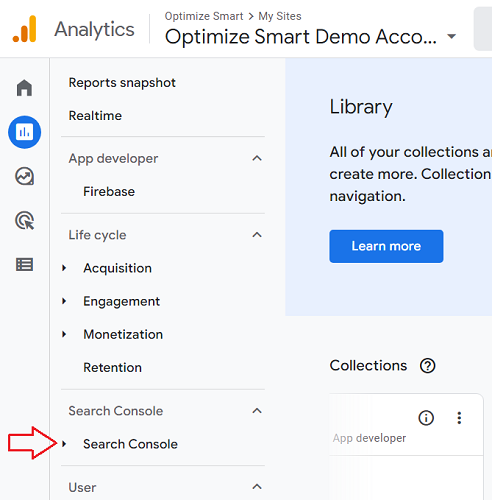Collapse the Life cycle section chevron
Image resolution: width=492 pixels, height=500 pixels.
(257, 235)
